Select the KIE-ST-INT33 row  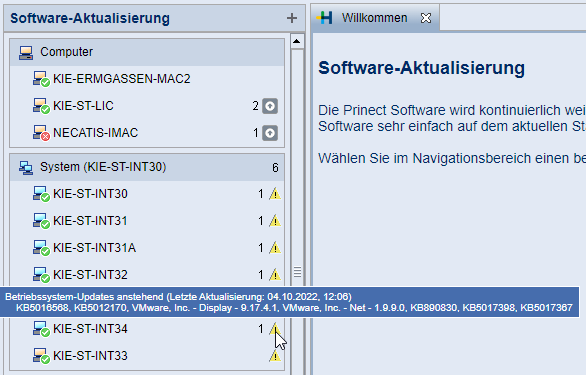[x=147, y=356]
